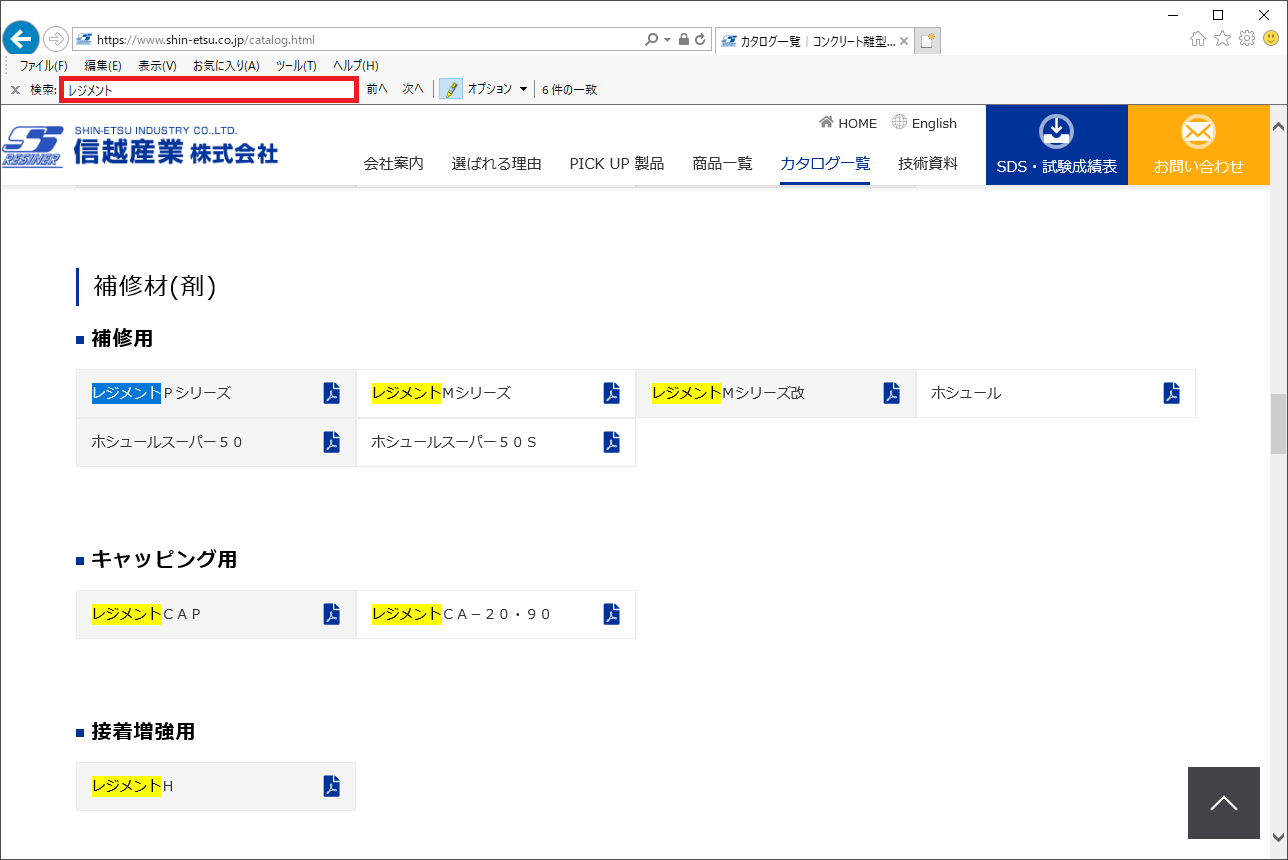This screenshot has width=1288, height=860.
Task: Click the address bar search magnifier icon
Action: pos(652,40)
